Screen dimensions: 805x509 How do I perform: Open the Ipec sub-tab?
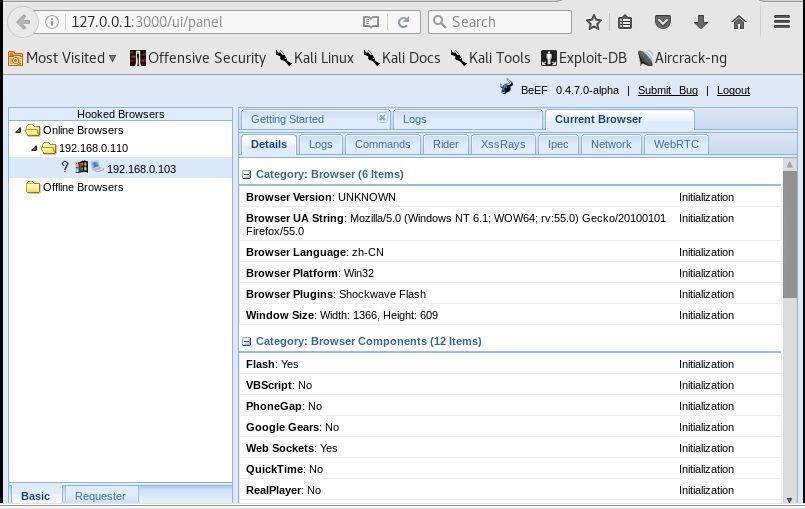[558, 144]
